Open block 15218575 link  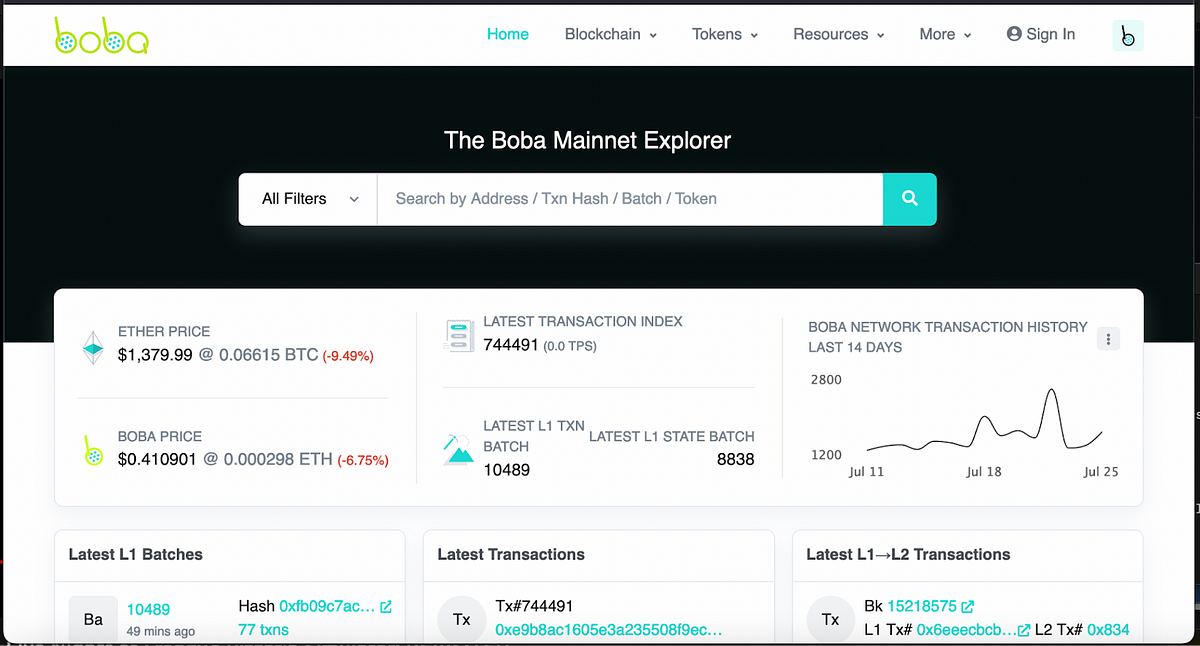pos(922,606)
